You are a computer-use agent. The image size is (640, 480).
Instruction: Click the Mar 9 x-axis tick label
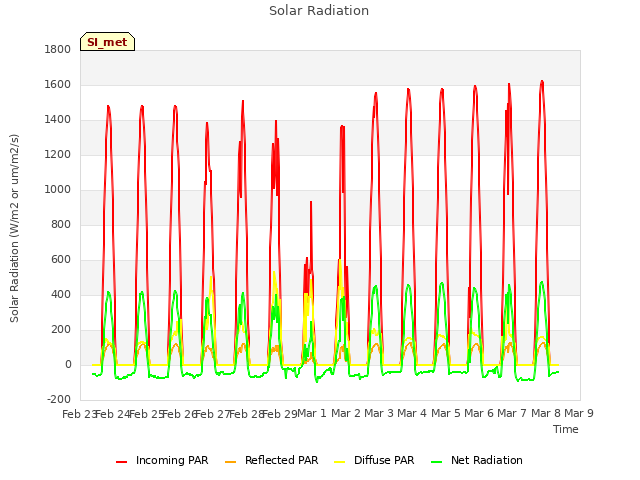point(579,413)
